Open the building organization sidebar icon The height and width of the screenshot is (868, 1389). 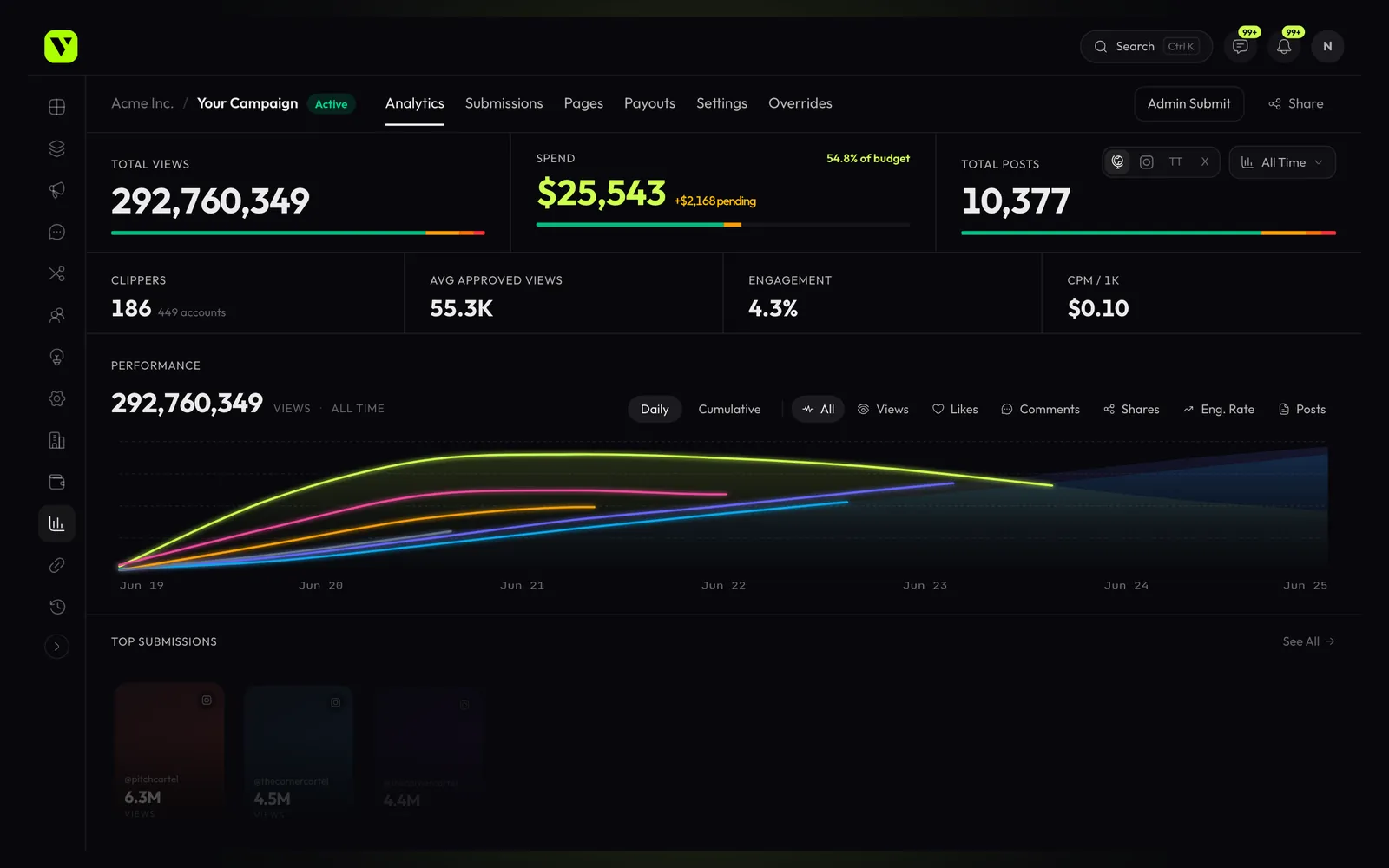coord(57,440)
